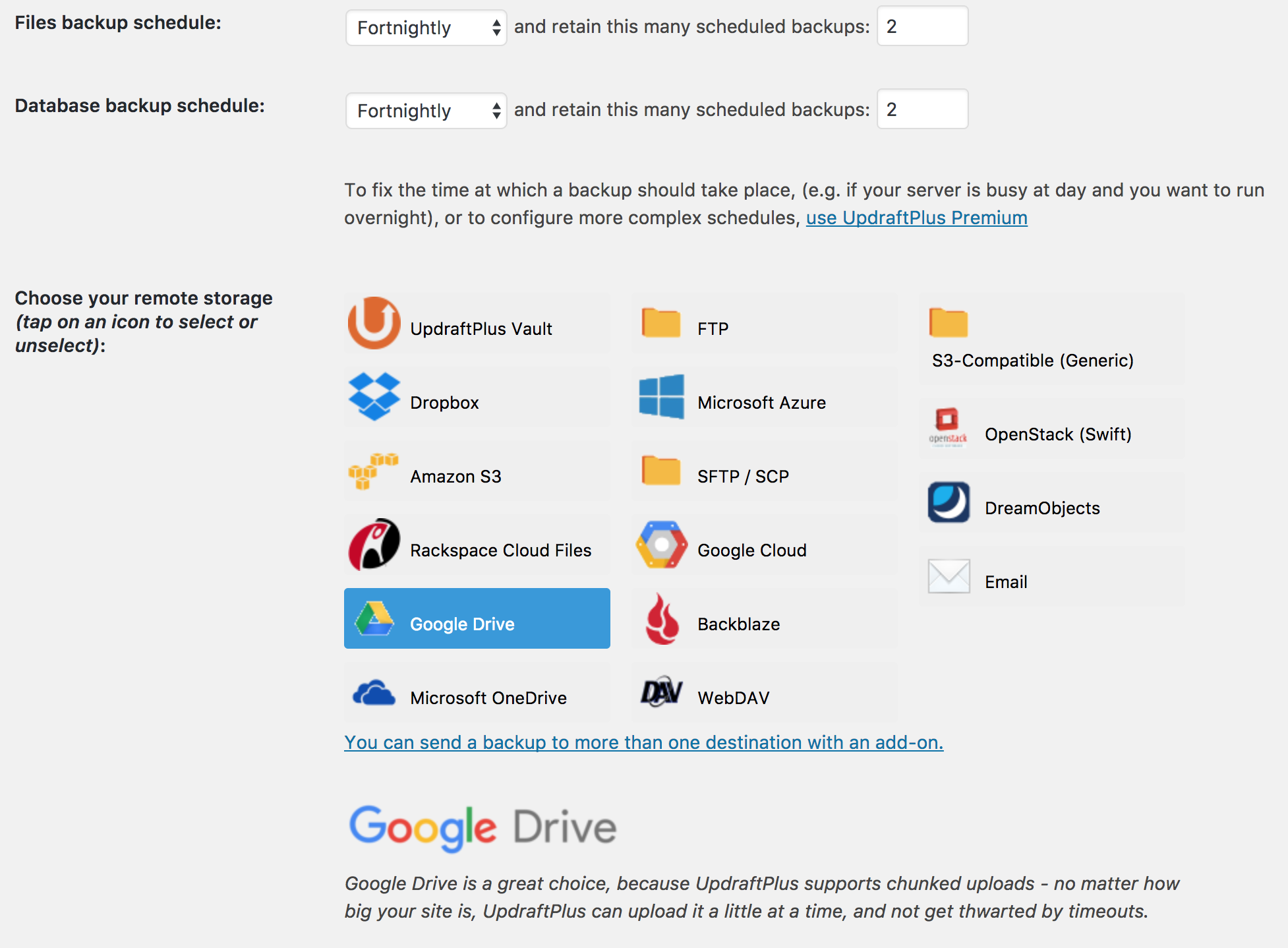Click the Google Cloud label

click(x=751, y=550)
